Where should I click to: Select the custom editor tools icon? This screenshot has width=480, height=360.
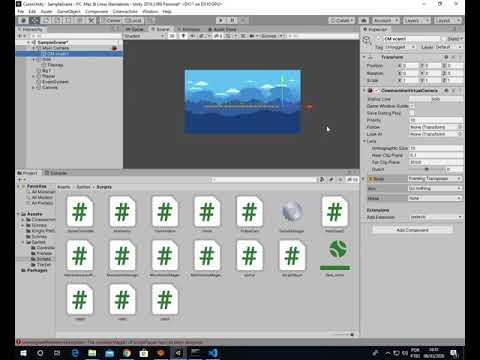coord(91,20)
